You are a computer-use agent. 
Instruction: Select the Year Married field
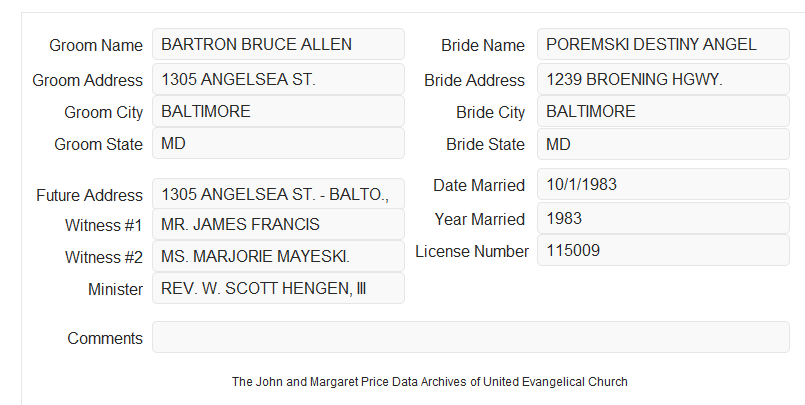[663, 218]
